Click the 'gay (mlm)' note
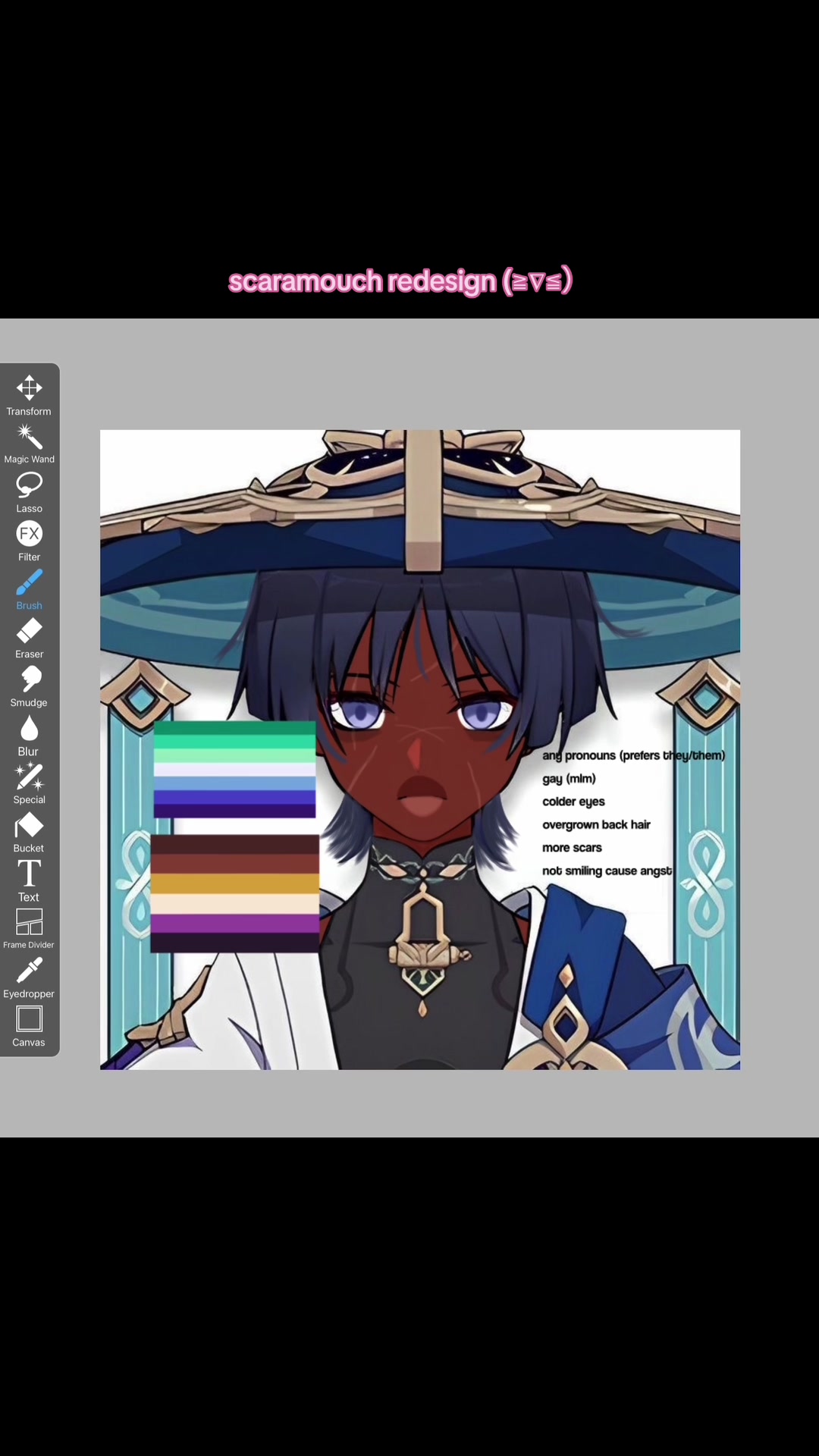The height and width of the screenshot is (1456, 819). point(569,779)
